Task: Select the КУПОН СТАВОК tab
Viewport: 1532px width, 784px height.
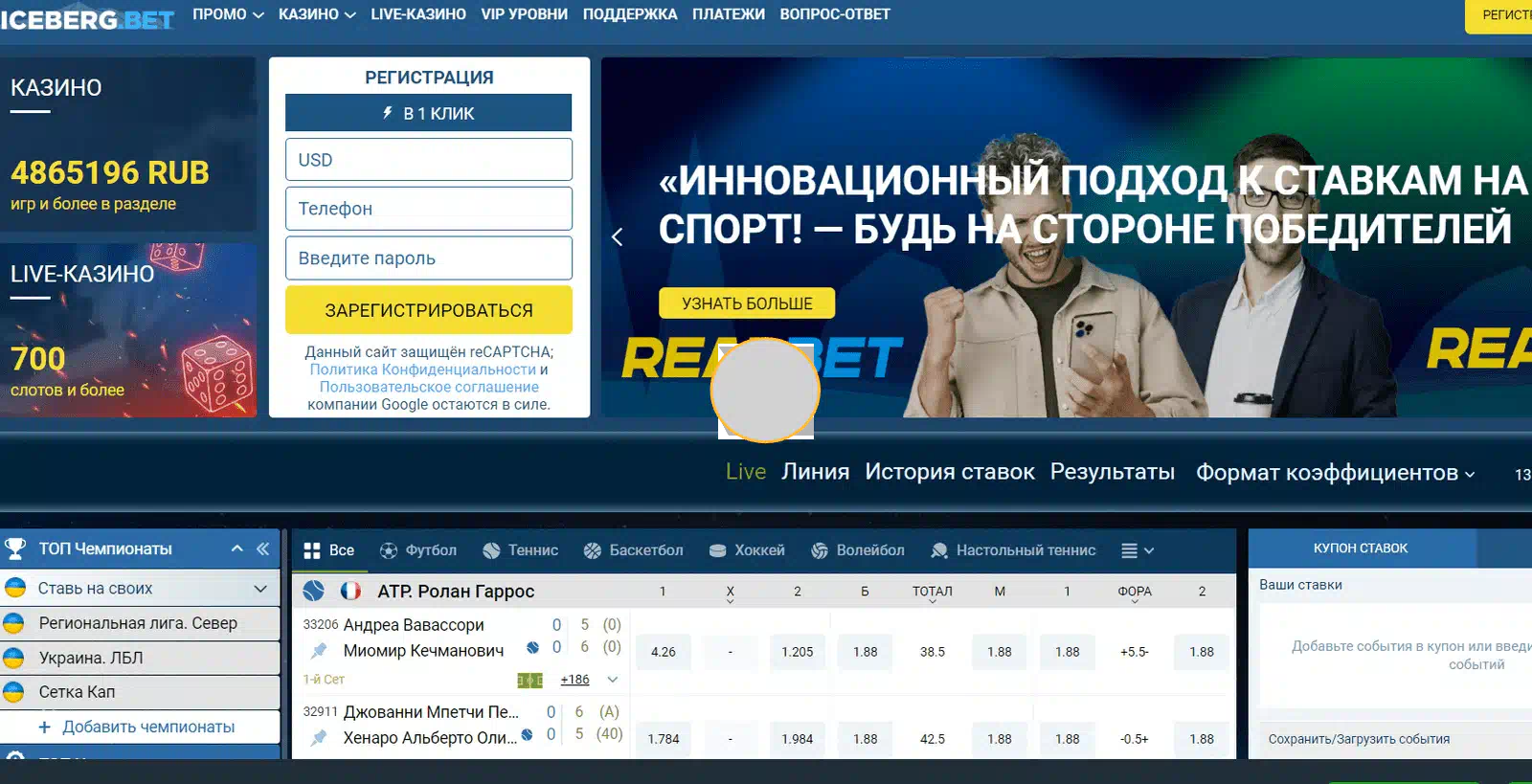Action: coord(1361,549)
